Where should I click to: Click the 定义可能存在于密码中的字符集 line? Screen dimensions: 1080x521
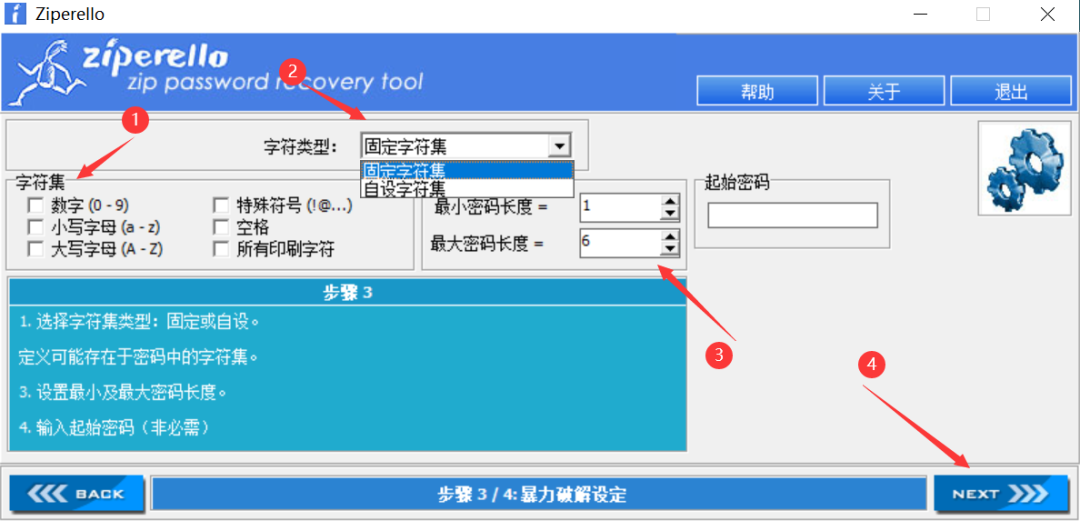[137, 357]
